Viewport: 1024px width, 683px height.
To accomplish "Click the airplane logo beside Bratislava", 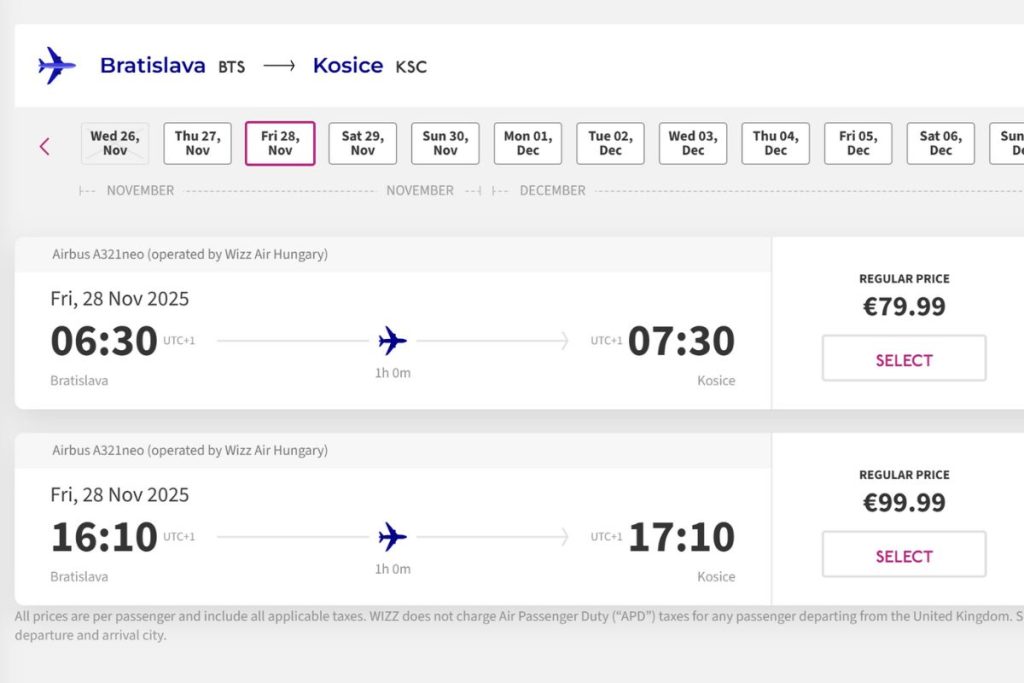I will tap(56, 66).
